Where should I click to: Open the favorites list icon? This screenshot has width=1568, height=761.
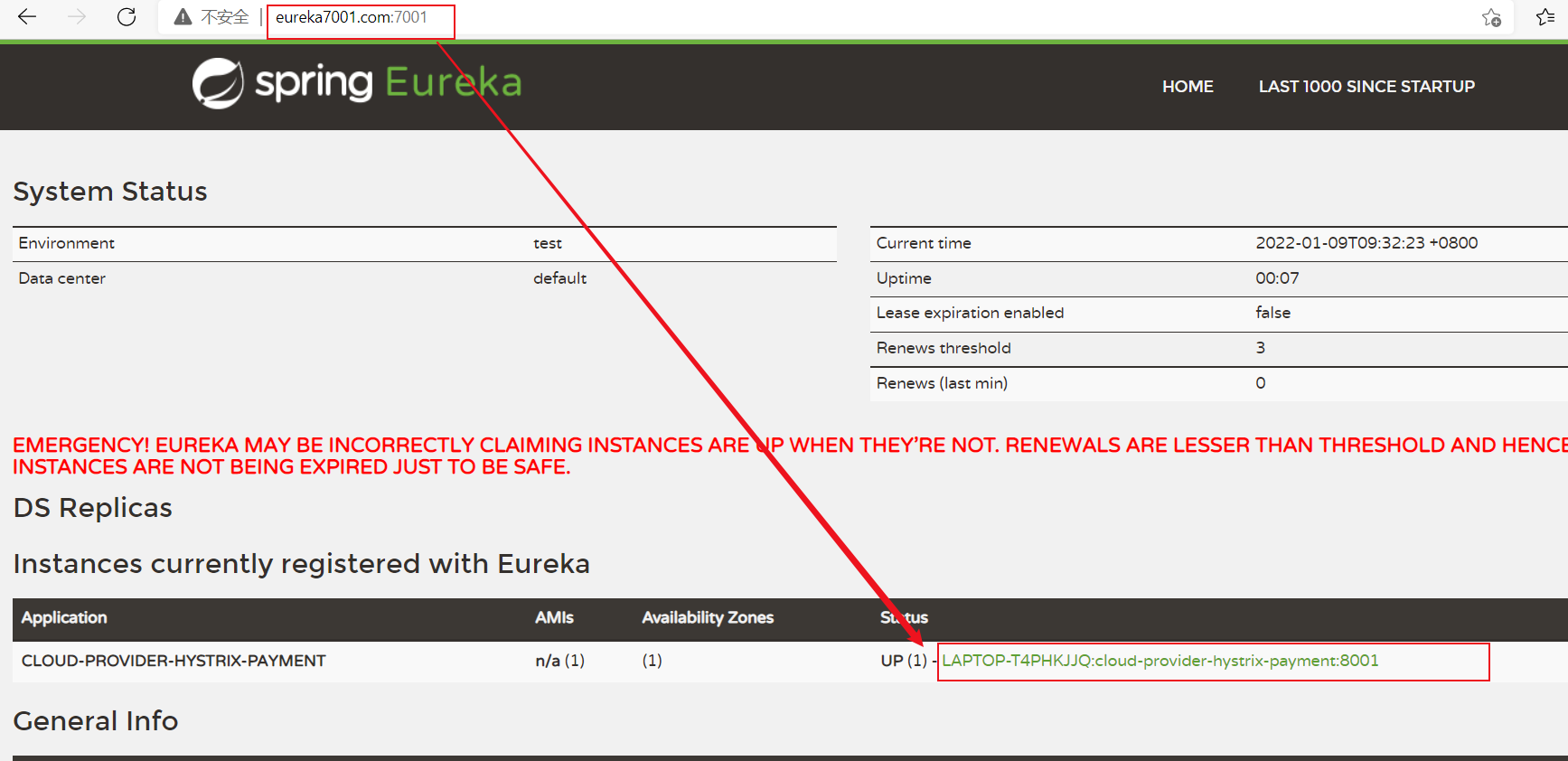[1545, 17]
